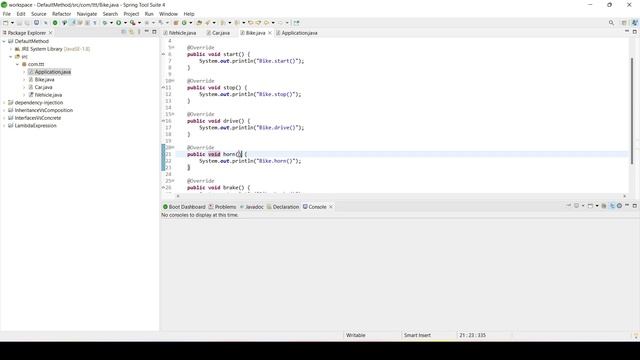640x360 pixels.
Task: Open the Debug button dropdown arrow
Action: click(111, 23)
